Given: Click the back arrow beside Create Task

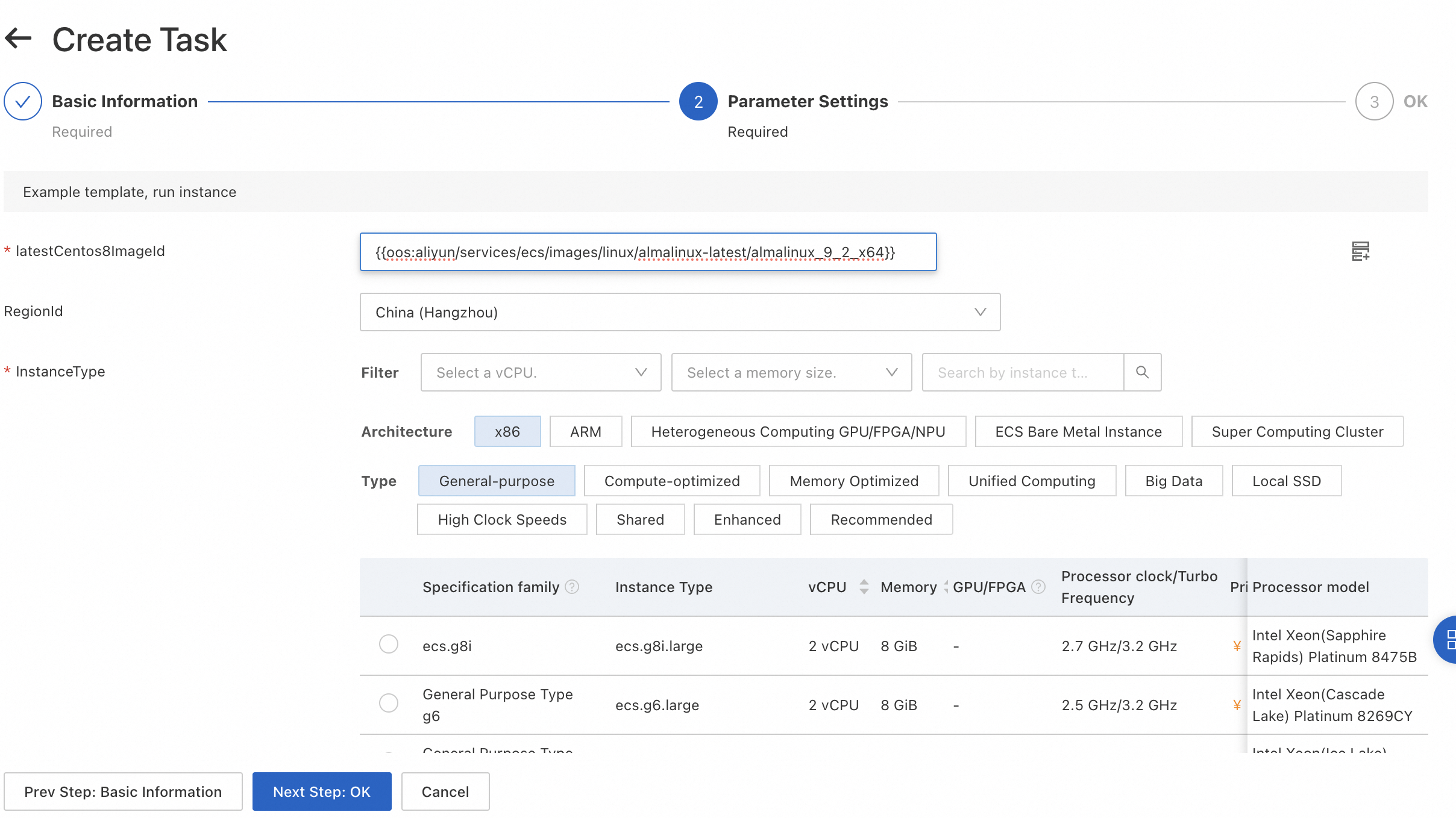Looking at the screenshot, I should pos(18,39).
